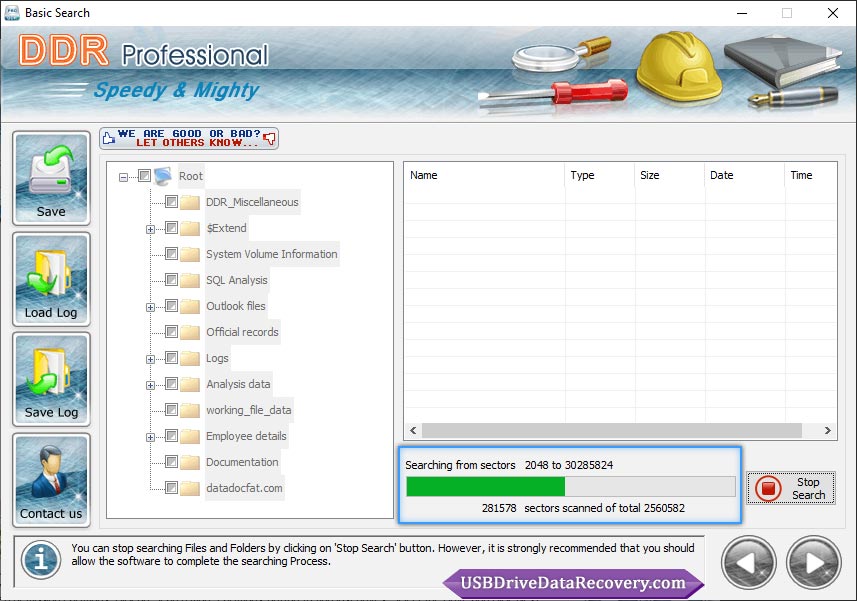The width and height of the screenshot is (857, 601).
Task: Go forward with the right arrow button
Action: pos(814,563)
